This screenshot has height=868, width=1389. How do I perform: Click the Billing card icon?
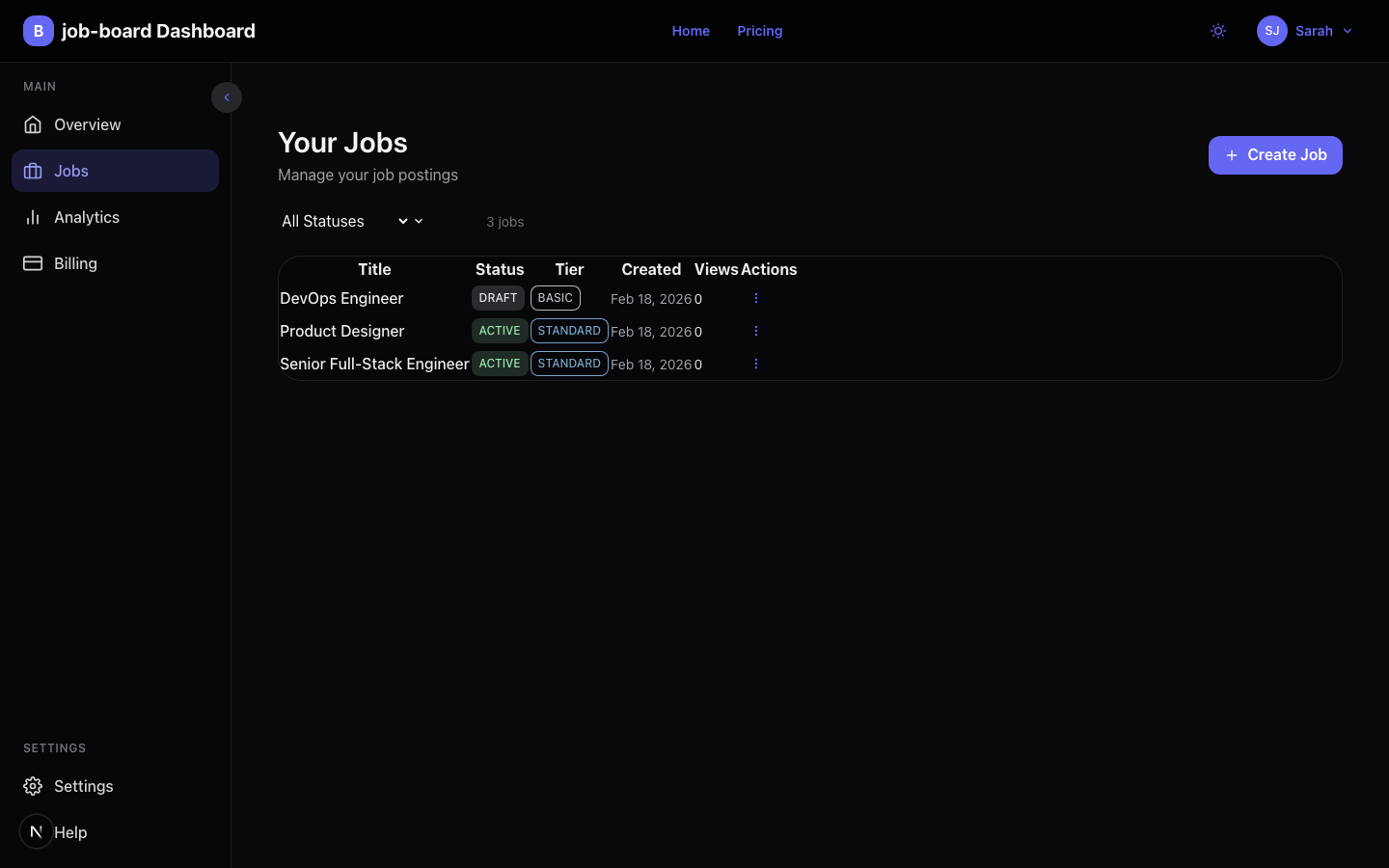pos(33,263)
